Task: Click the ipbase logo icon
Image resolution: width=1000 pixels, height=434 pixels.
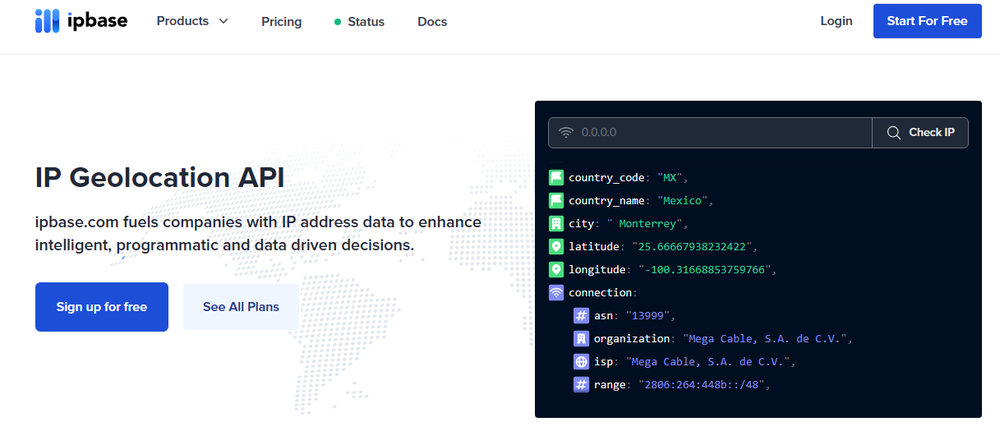Action: coord(47,21)
